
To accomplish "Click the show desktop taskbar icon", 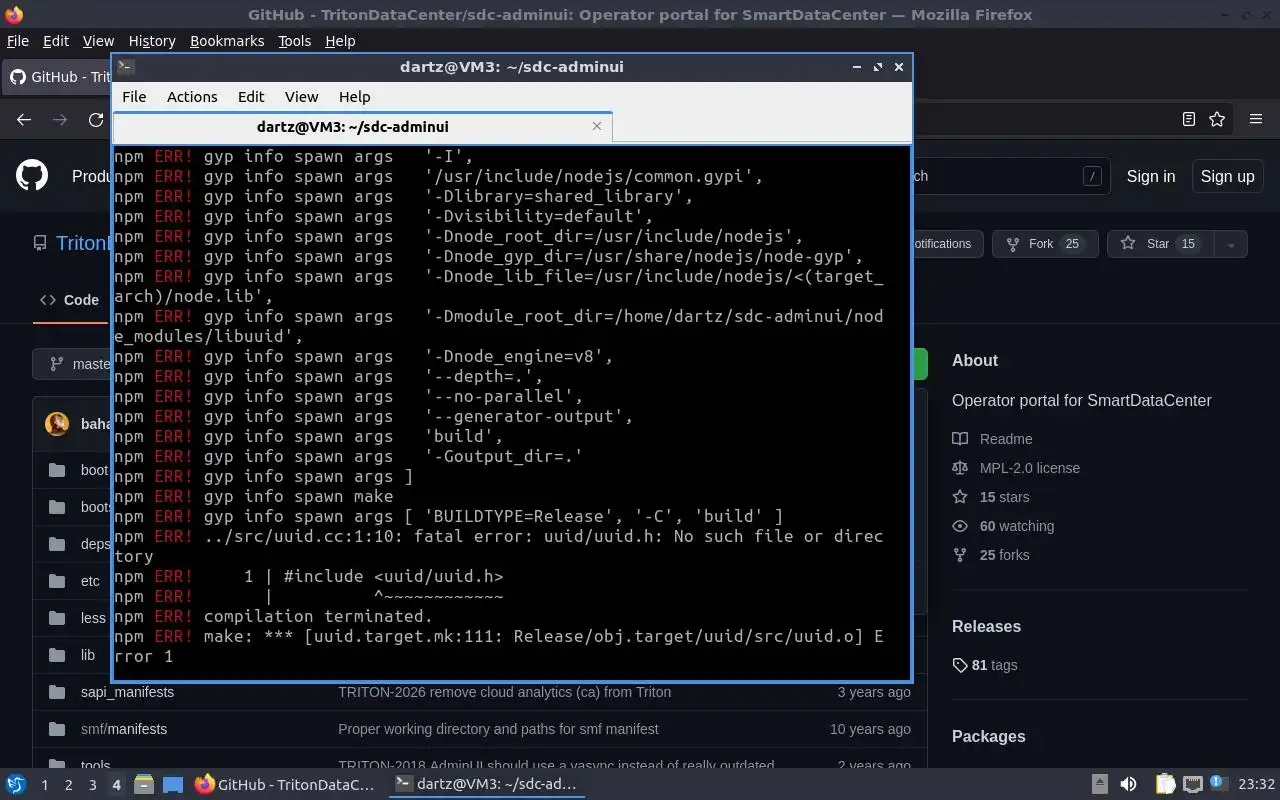I will click(x=172, y=785).
